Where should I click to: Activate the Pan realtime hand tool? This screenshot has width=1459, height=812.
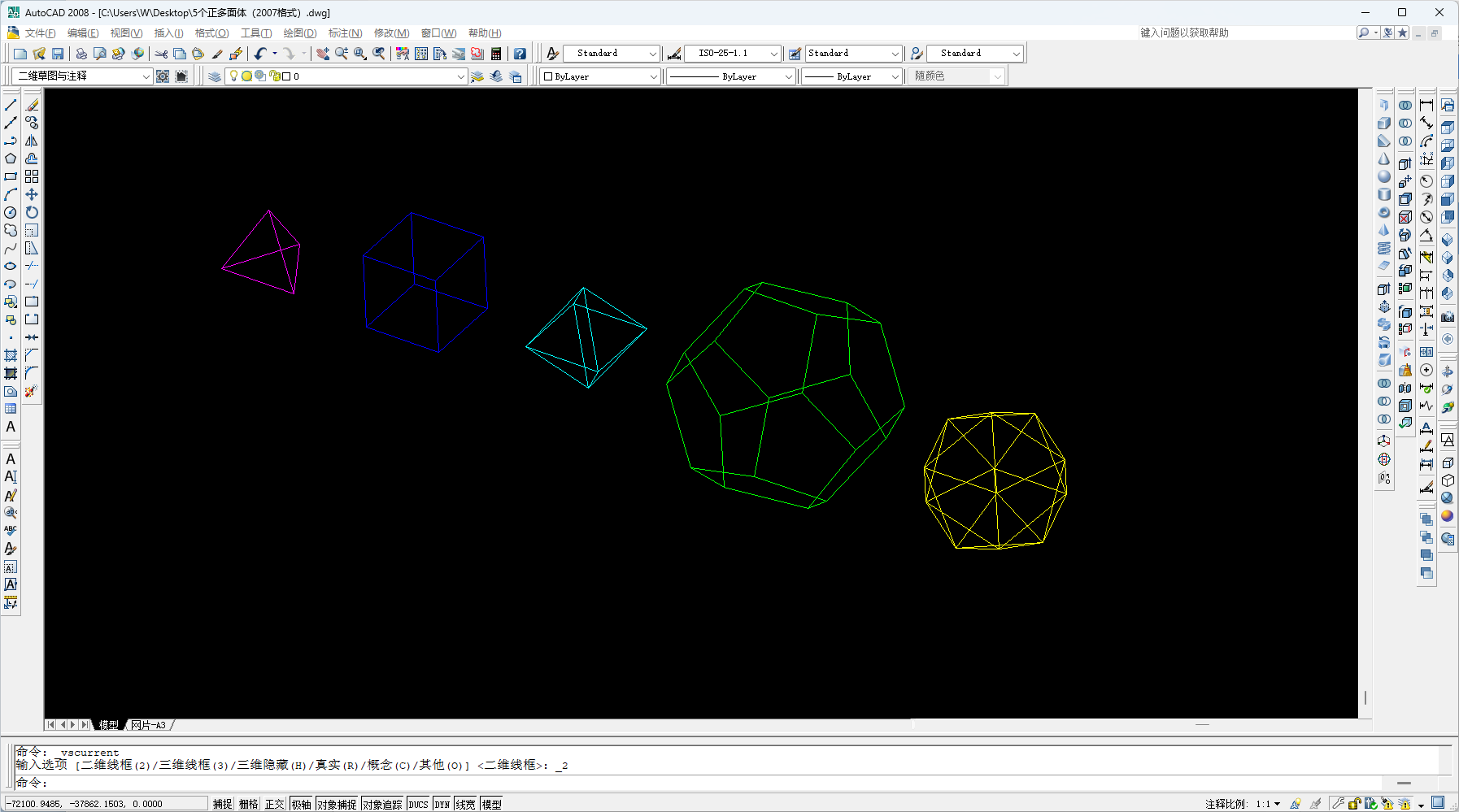coord(323,54)
